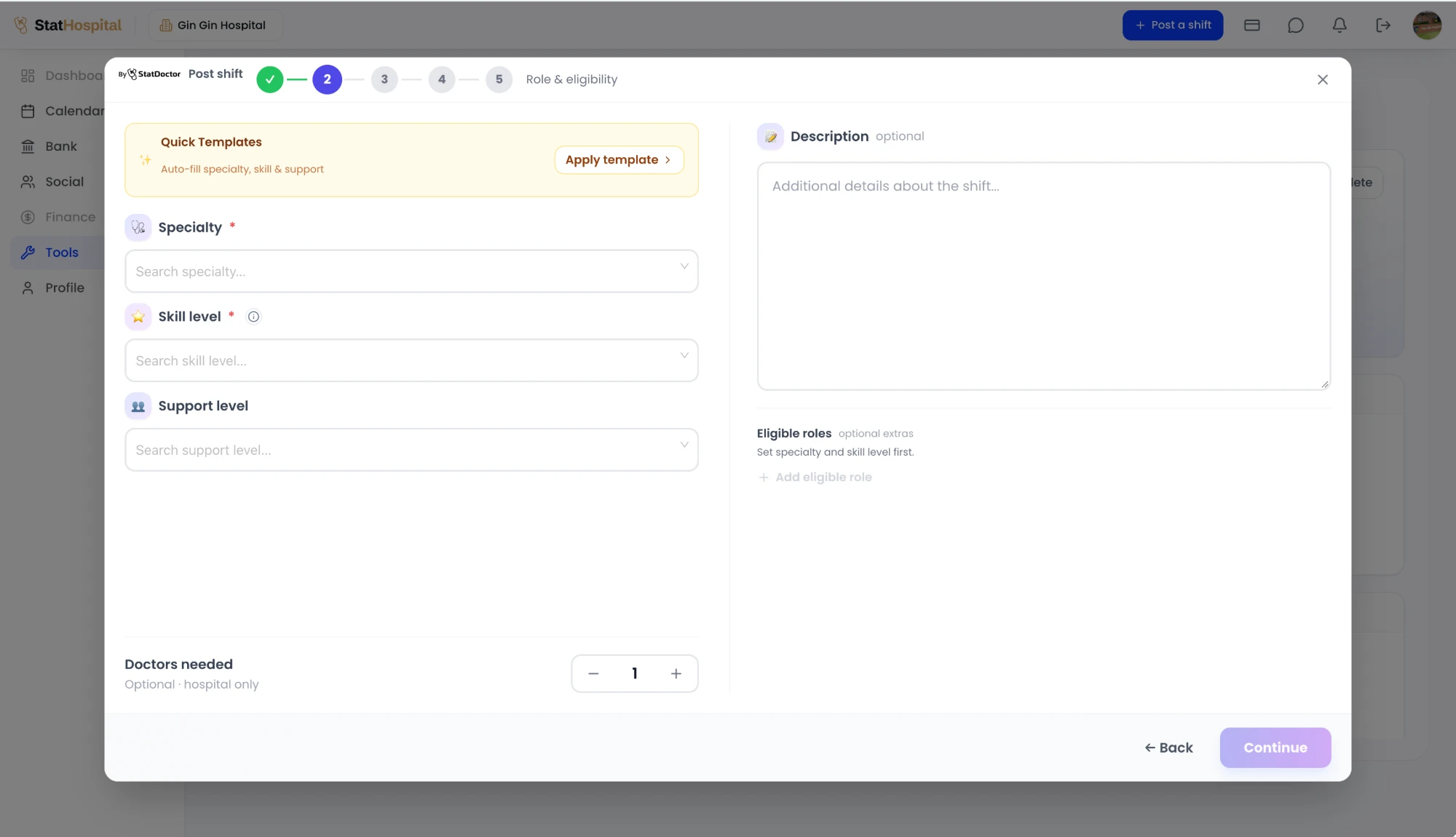Open the Support level search dropdown

point(411,450)
